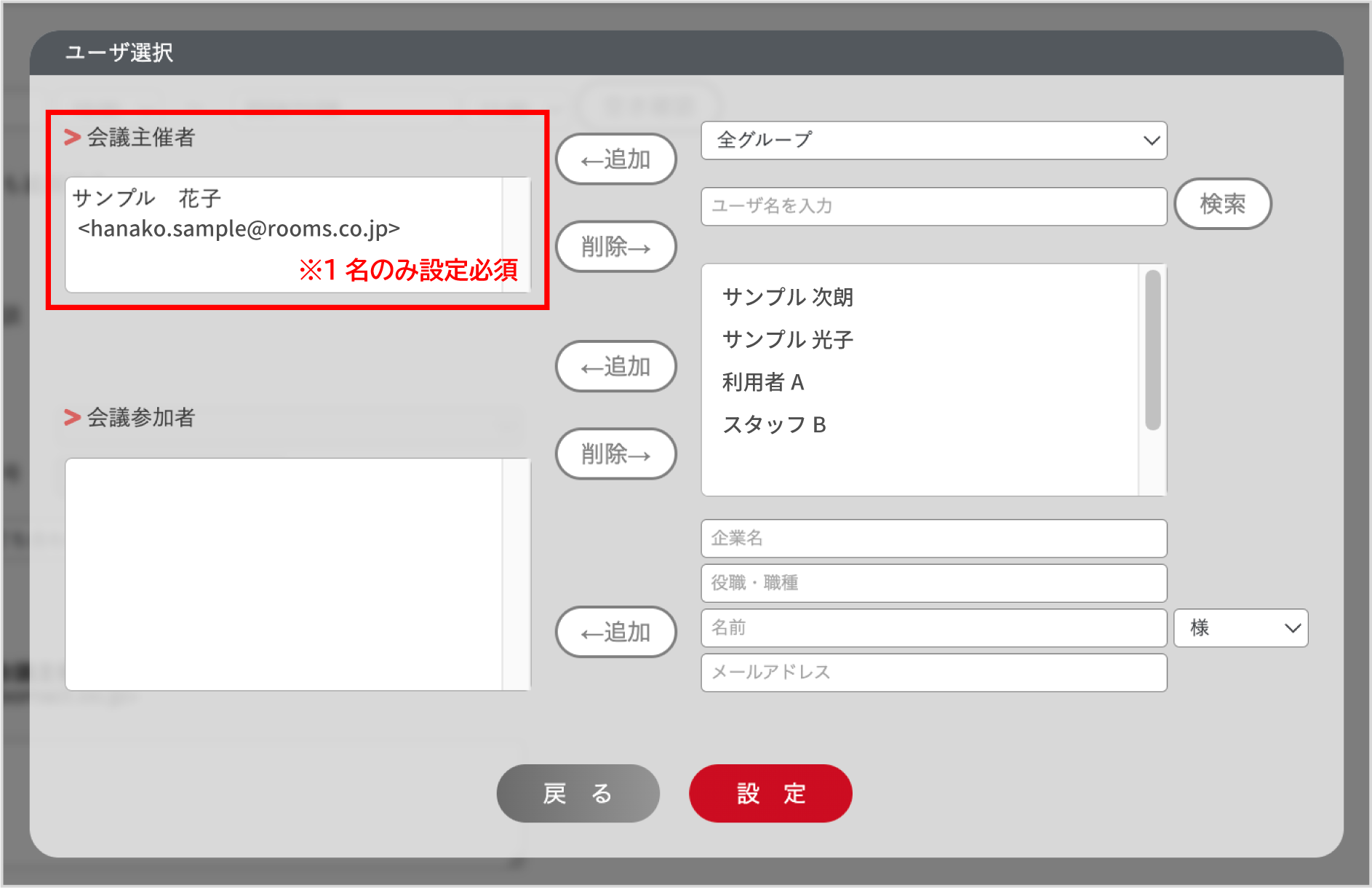1372x888 pixels.
Task: Click the upper 削除→ button to remove organizer
Action: click(x=615, y=247)
